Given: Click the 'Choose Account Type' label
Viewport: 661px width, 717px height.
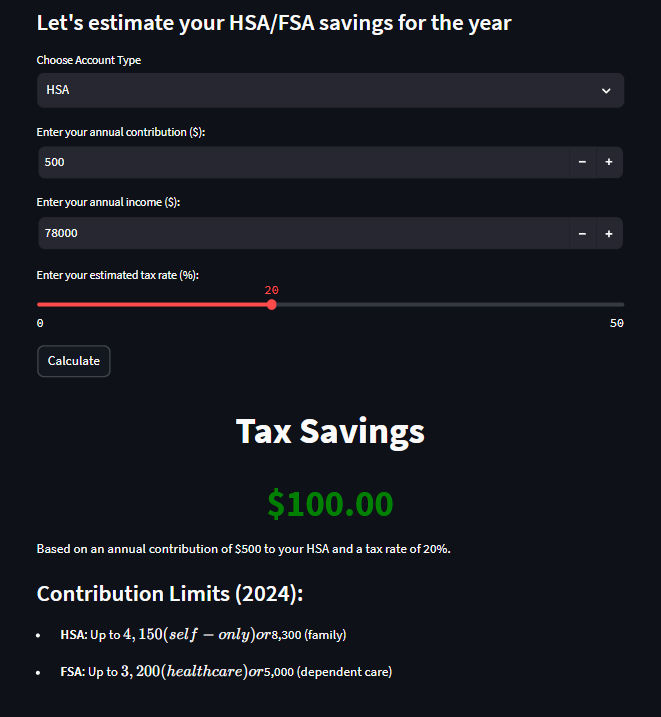Looking at the screenshot, I should coord(89,60).
